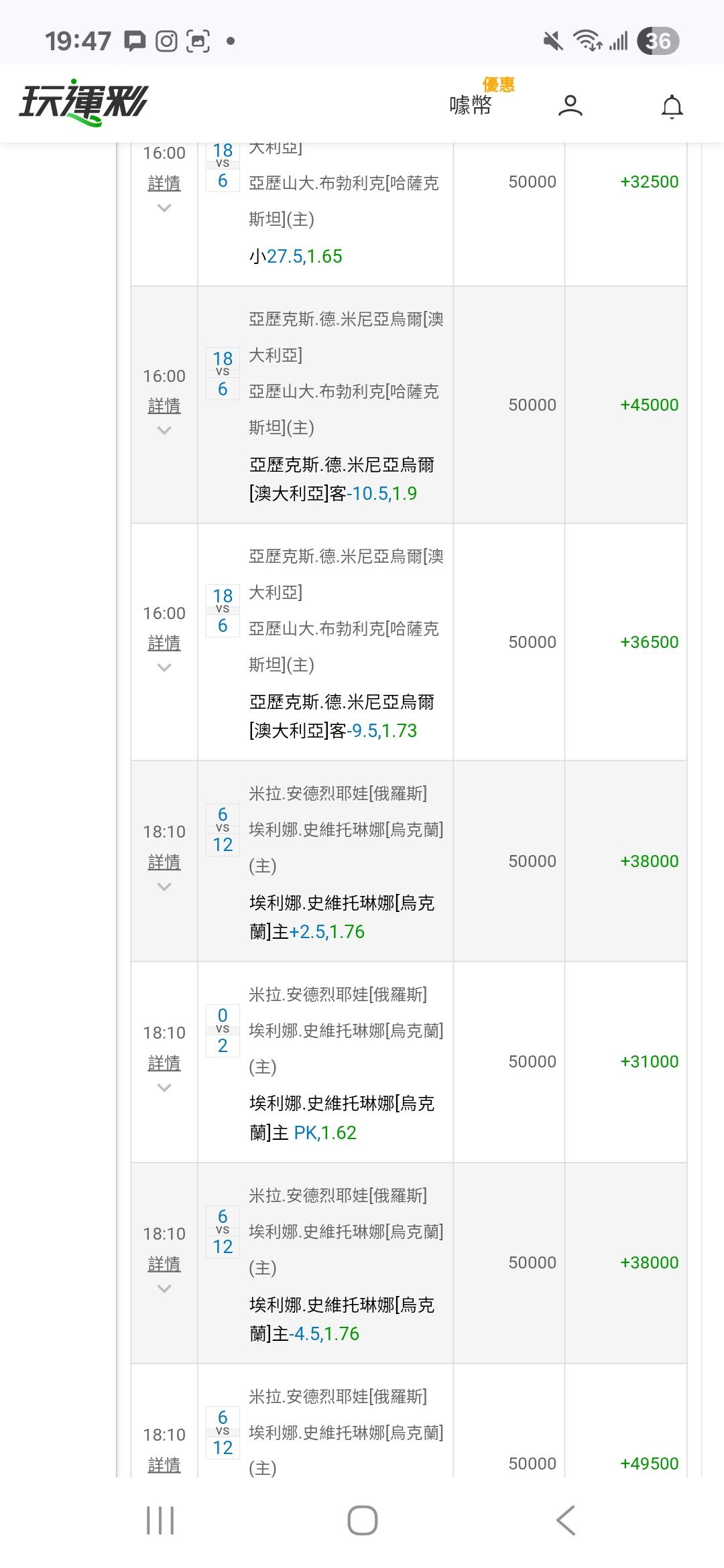Tap the Android home navigation button

(362, 1520)
